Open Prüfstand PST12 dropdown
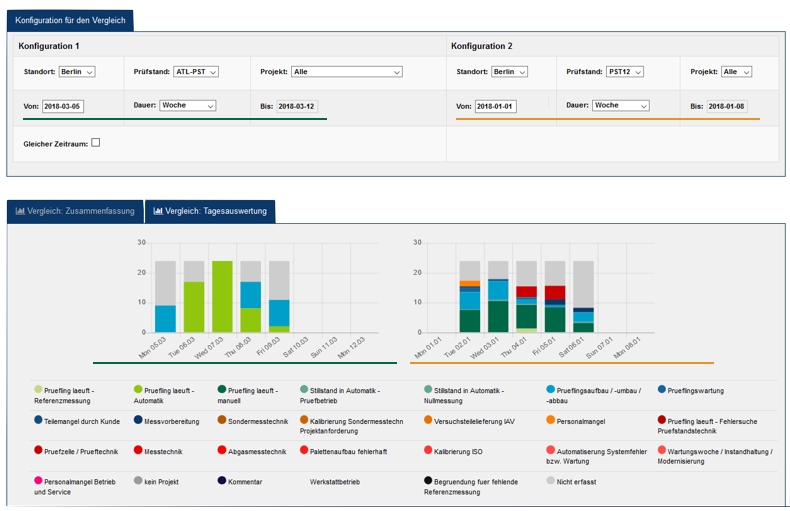The image size is (790, 511). 625,72
